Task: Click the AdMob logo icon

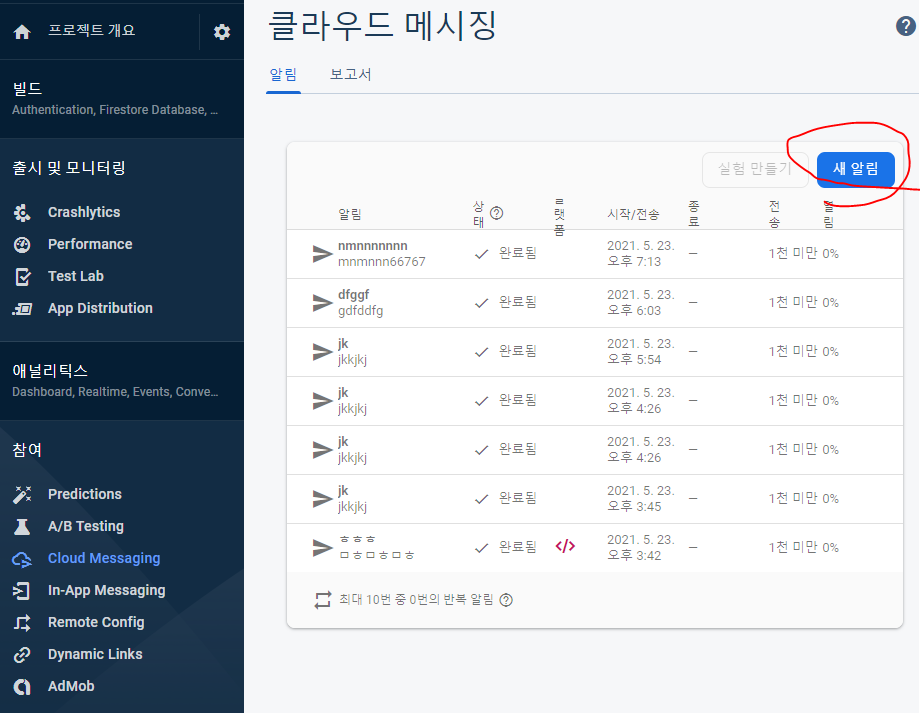Action: click(22, 687)
